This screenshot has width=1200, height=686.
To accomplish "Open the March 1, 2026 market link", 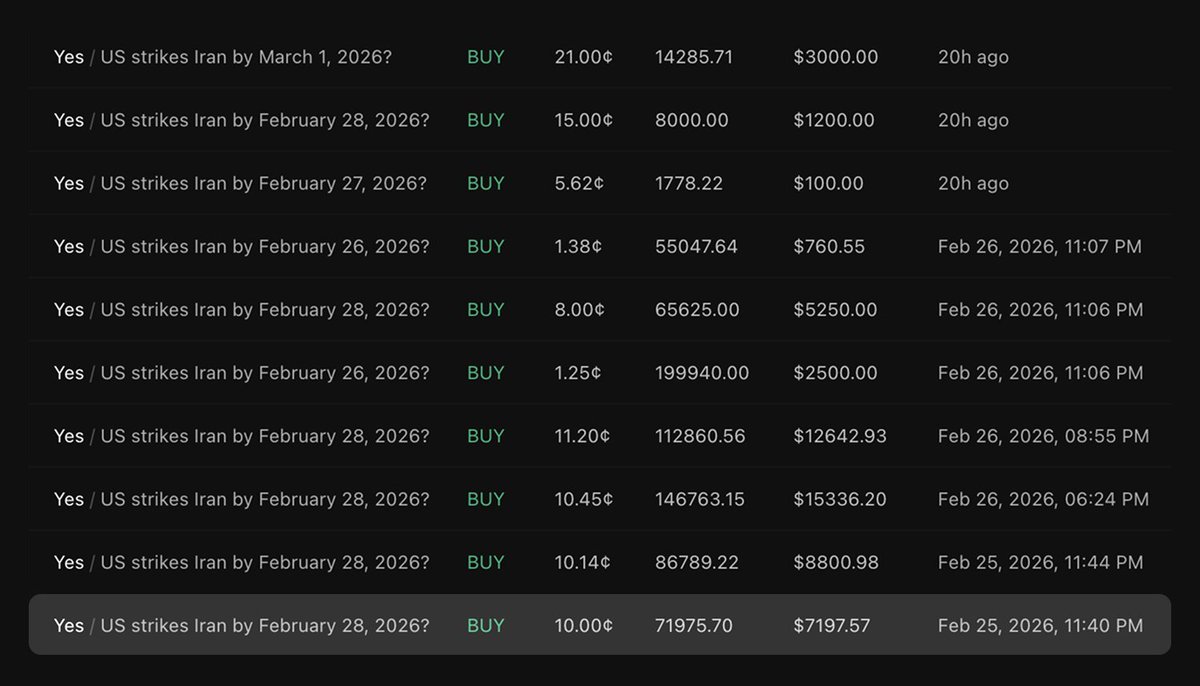I will pos(246,57).
